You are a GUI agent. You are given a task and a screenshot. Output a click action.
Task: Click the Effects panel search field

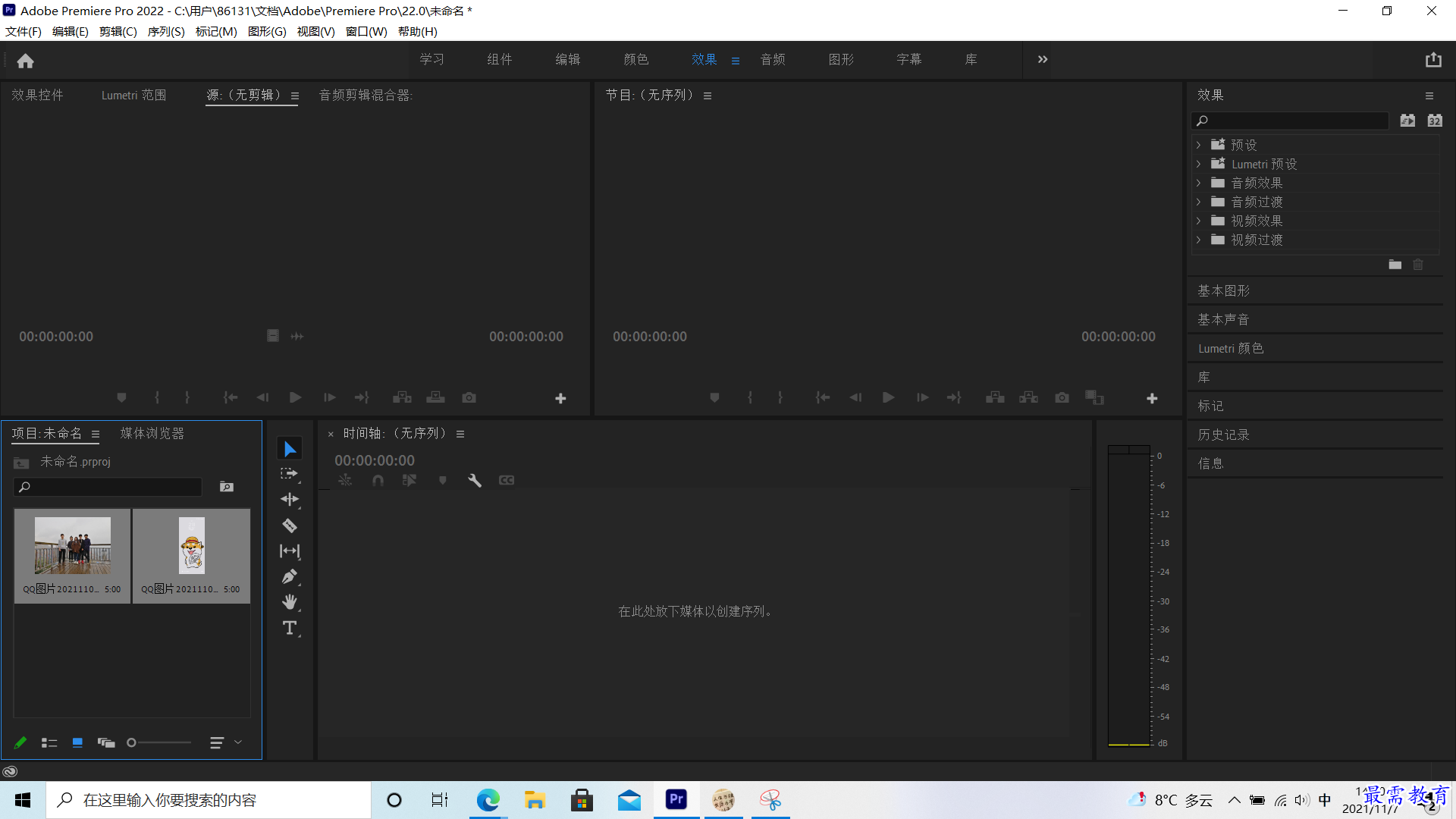pos(1289,121)
